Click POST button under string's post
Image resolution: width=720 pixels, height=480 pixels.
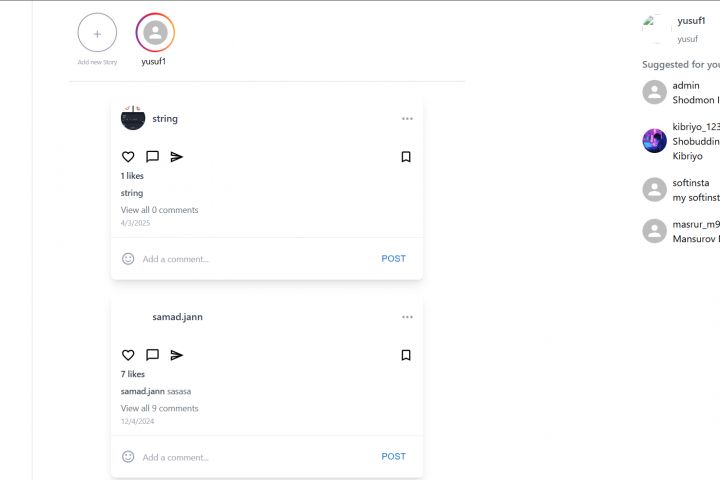point(394,259)
